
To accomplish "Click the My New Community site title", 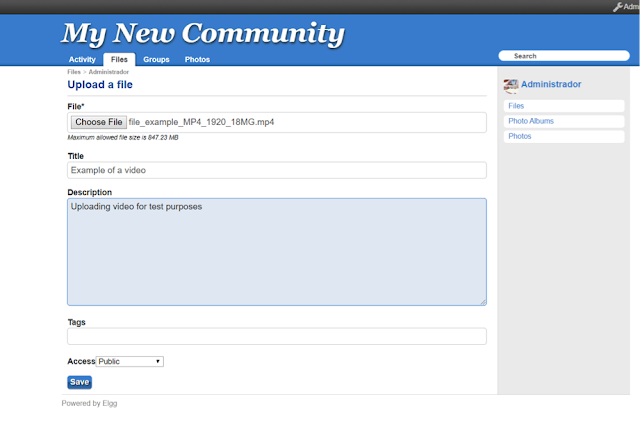I will pyautogui.click(x=203, y=34).
